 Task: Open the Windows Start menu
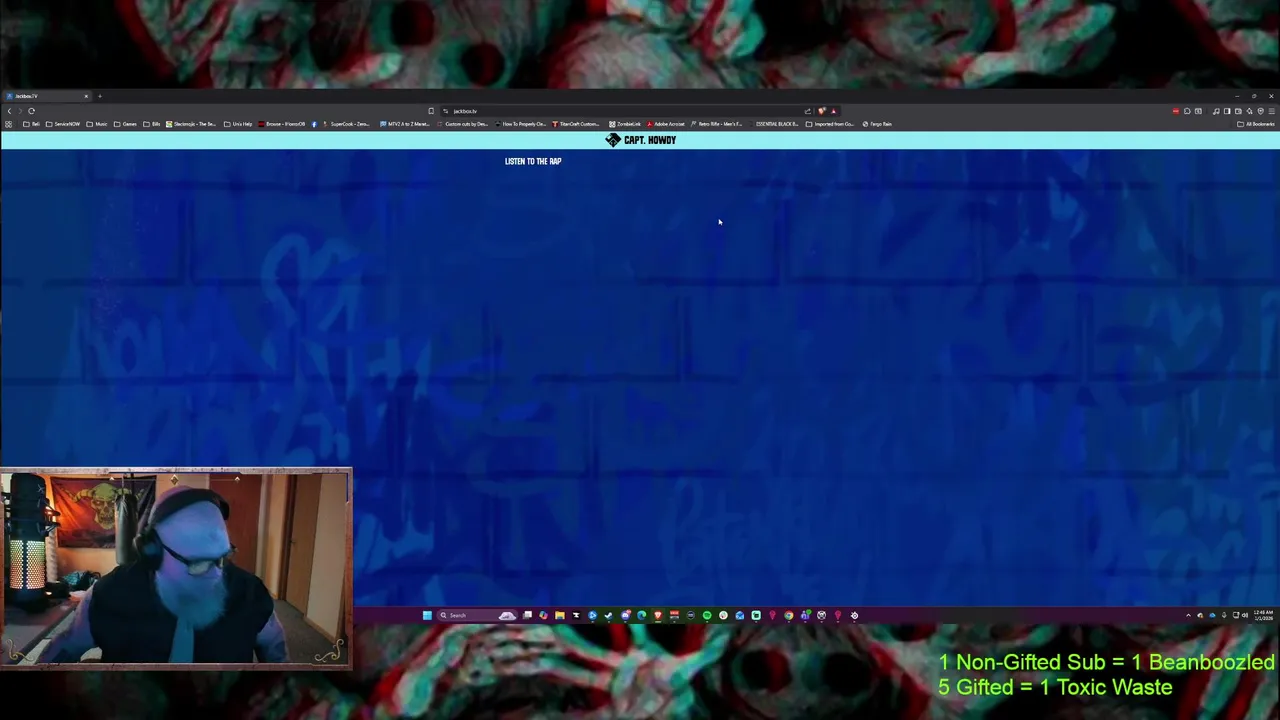coord(427,615)
